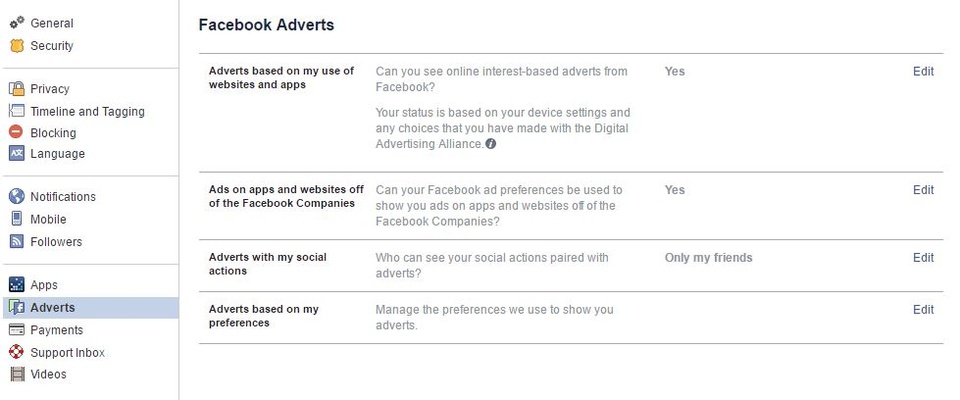This screenshot has height=400, width=960.
Task: Click the red Blocking icon
Action: tap(16, 132)
